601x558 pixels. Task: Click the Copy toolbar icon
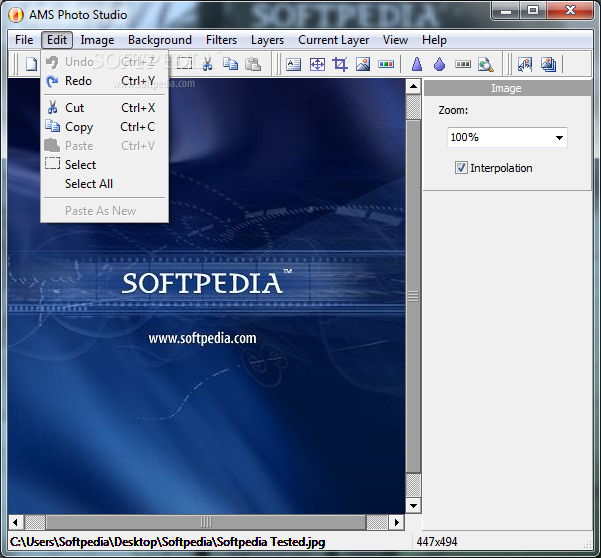(x=230, y=64)
